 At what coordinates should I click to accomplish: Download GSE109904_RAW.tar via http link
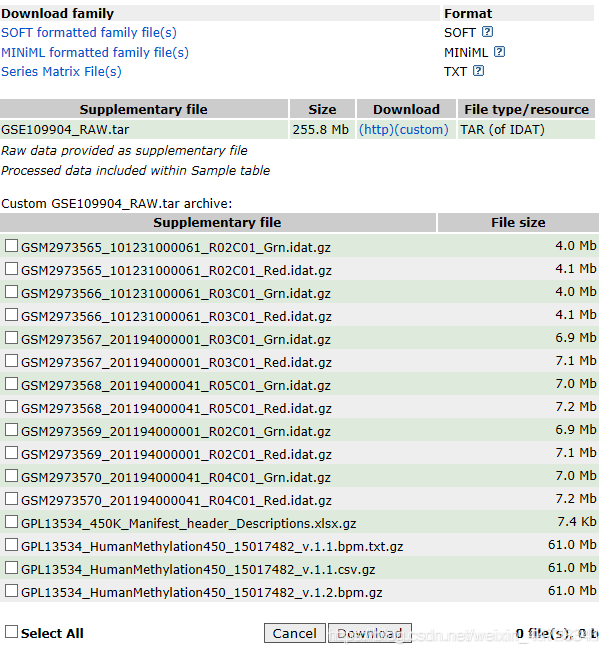pos(376,130)
